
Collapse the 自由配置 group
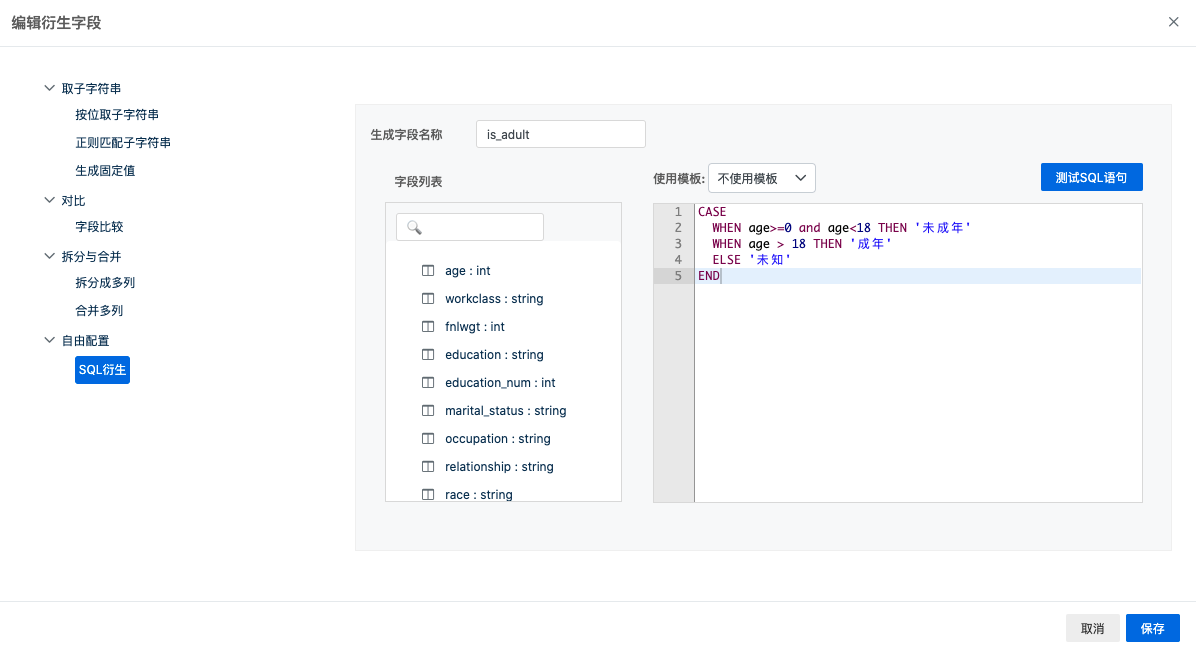tap(50, 340)
